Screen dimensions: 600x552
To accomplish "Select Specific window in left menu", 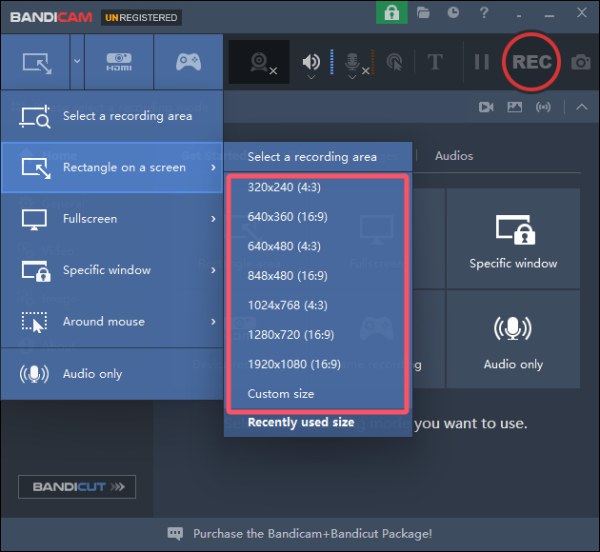I will pos(112,270).
